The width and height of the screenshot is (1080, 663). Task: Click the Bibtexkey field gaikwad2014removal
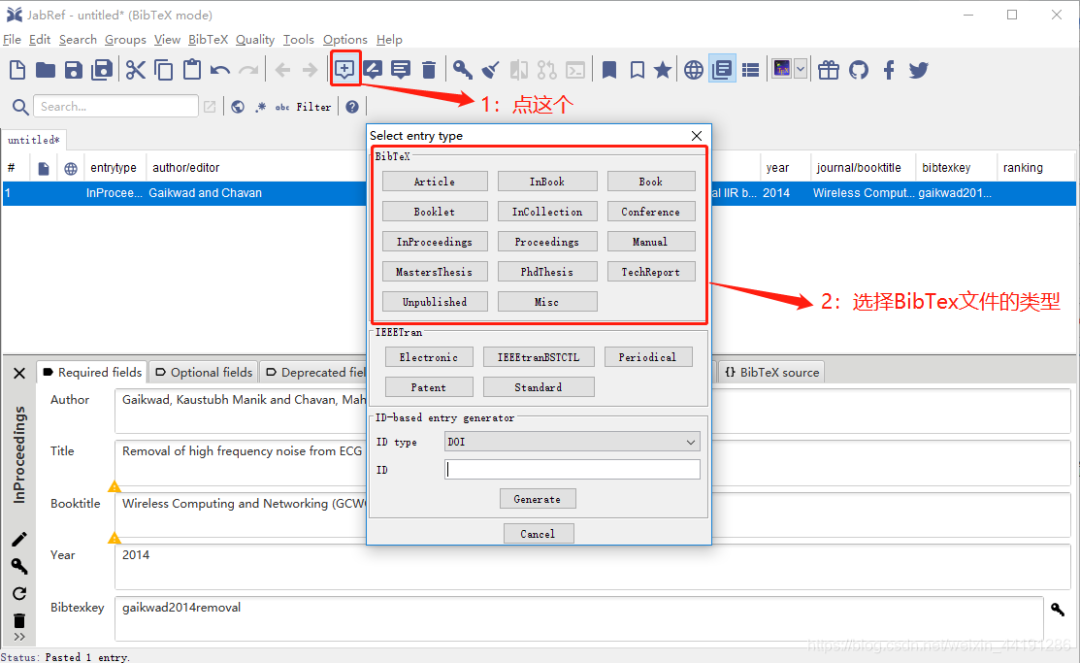[579, 618]
